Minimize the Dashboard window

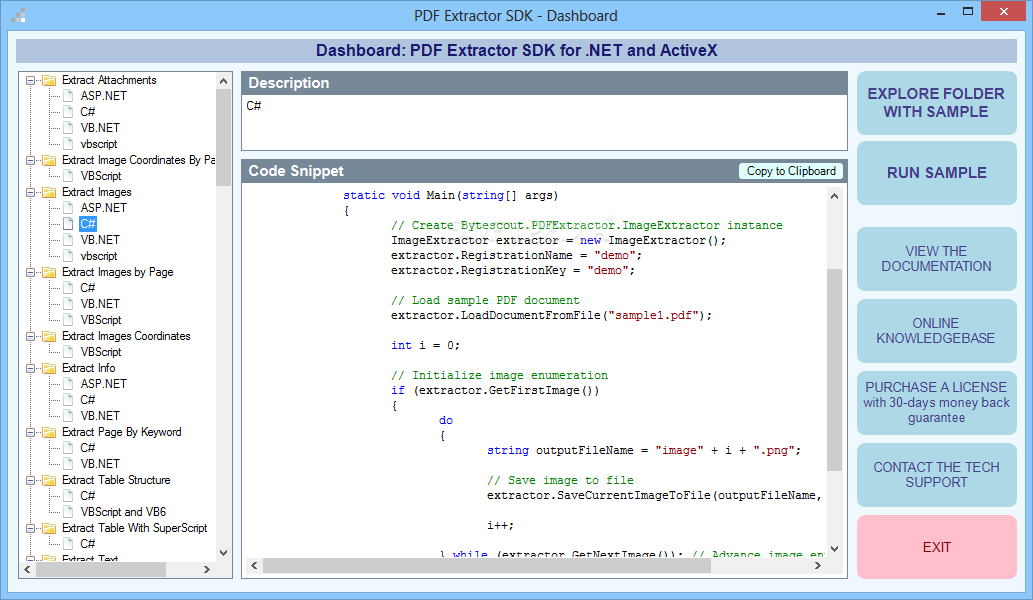point(941,13)
